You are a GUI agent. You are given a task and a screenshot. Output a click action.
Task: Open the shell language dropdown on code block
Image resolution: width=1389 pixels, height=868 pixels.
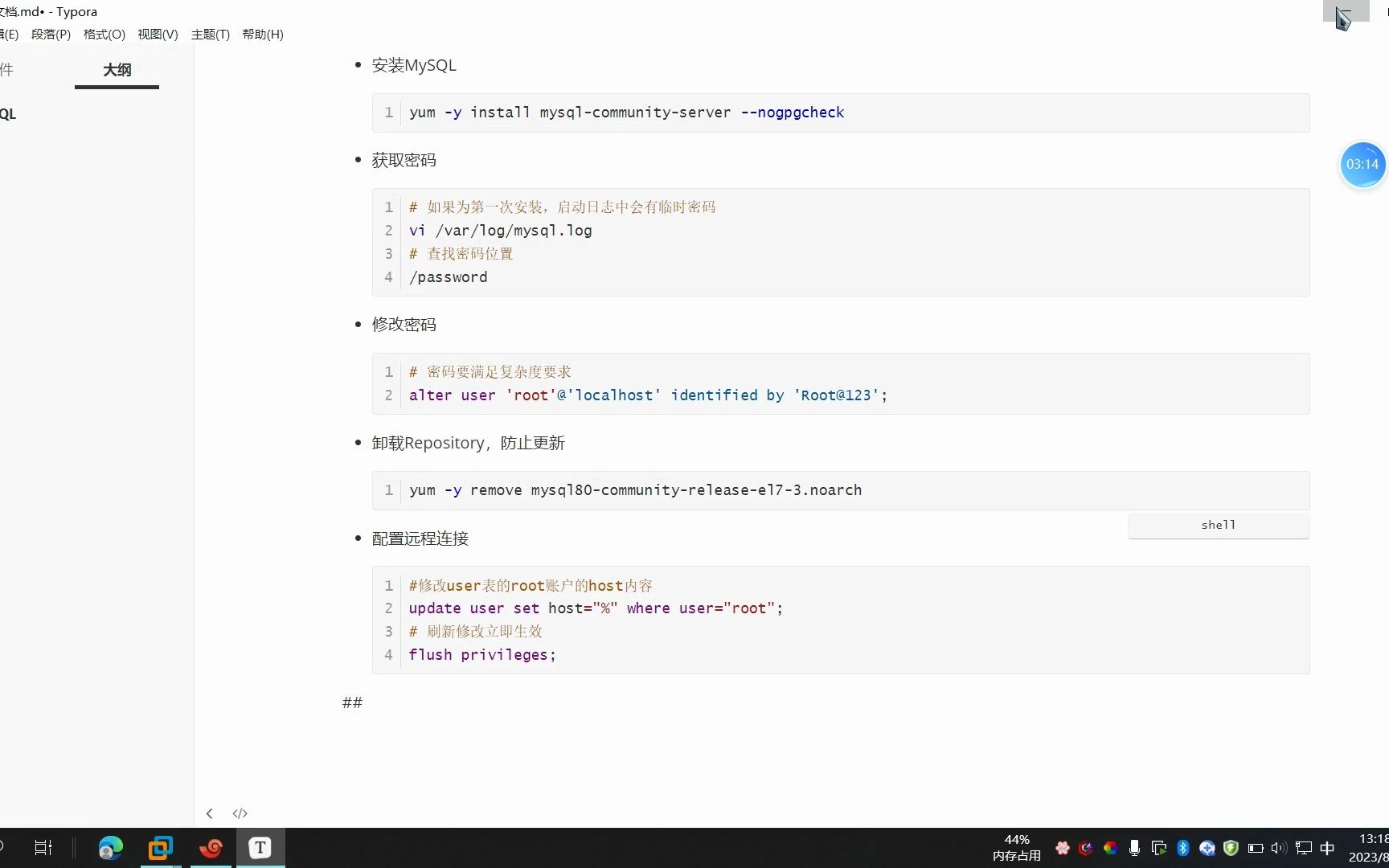[x=1218, y=525]
